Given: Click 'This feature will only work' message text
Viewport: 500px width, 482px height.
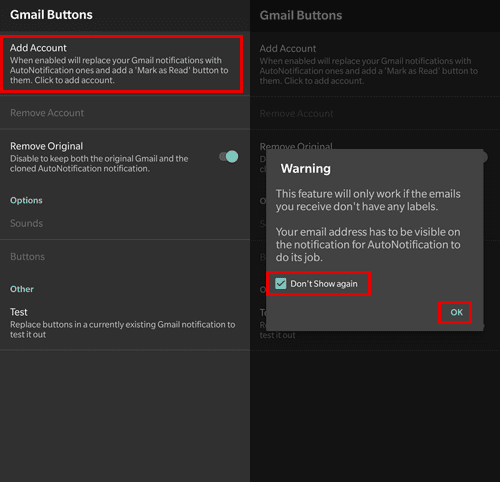Looking at the screenshot, I should pos(368,200).
